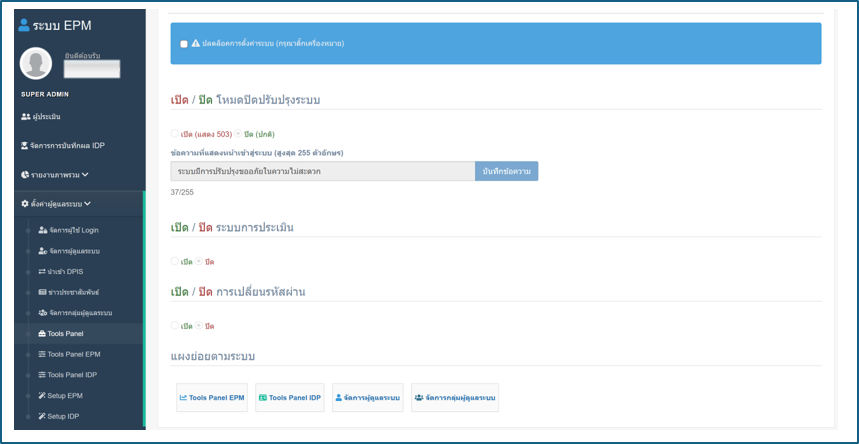
Task: Click the wrench icon beside Setup IDP
Action: click(x=42, y=416)
